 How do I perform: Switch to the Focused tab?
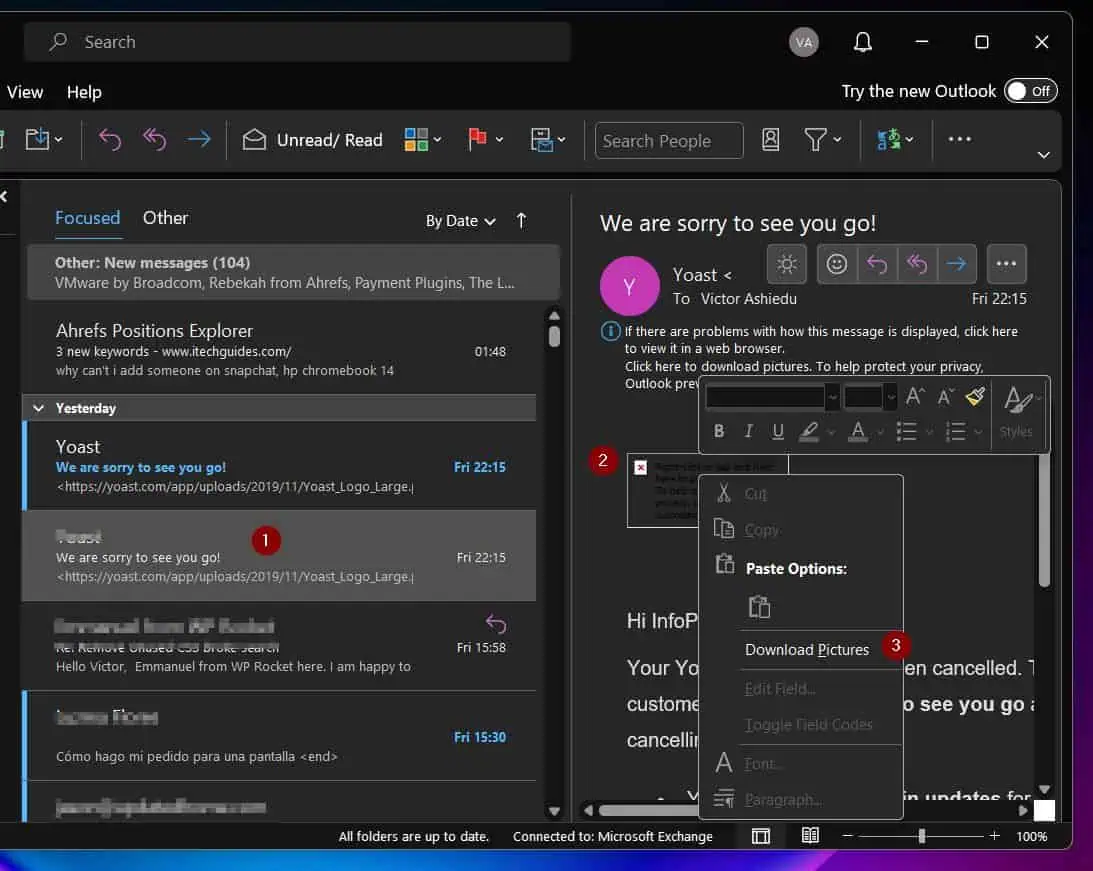pos(88,218)
